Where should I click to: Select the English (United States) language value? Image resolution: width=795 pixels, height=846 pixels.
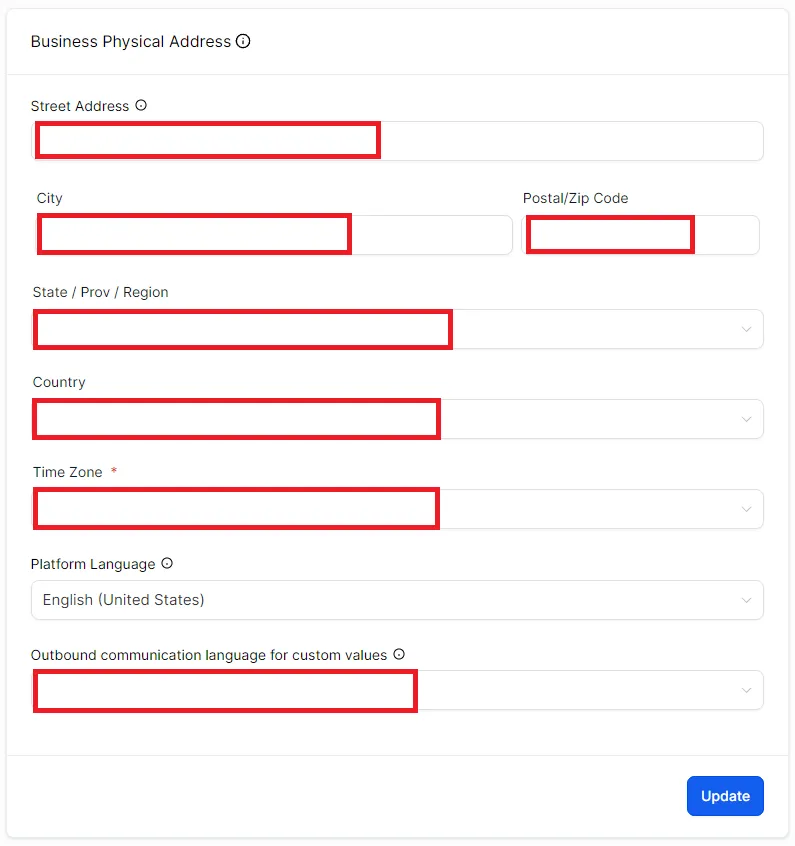[x=124, y=600]
